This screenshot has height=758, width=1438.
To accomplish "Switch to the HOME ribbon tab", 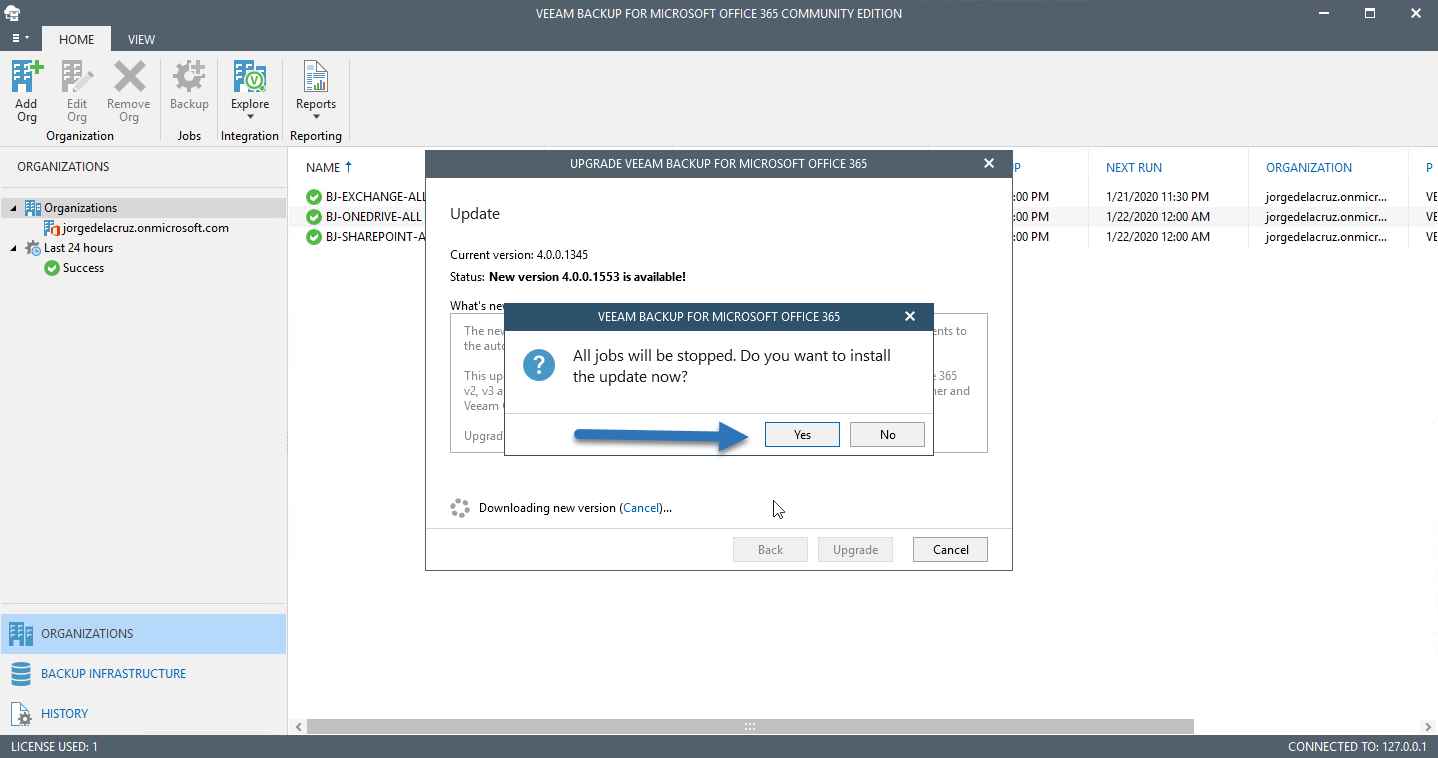I will point(76,40).
